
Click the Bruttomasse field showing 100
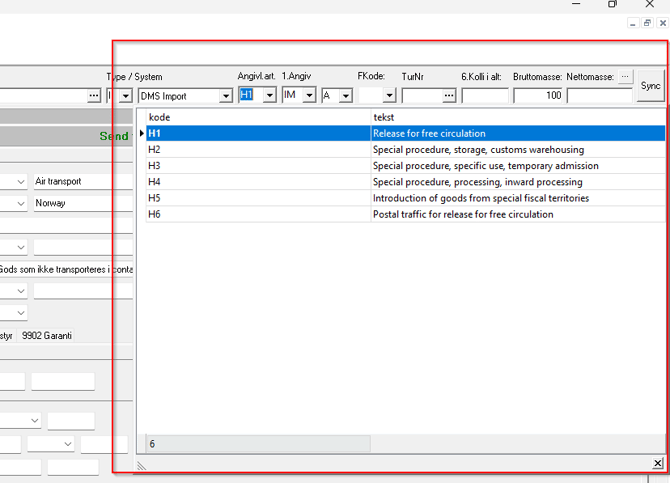537,96
